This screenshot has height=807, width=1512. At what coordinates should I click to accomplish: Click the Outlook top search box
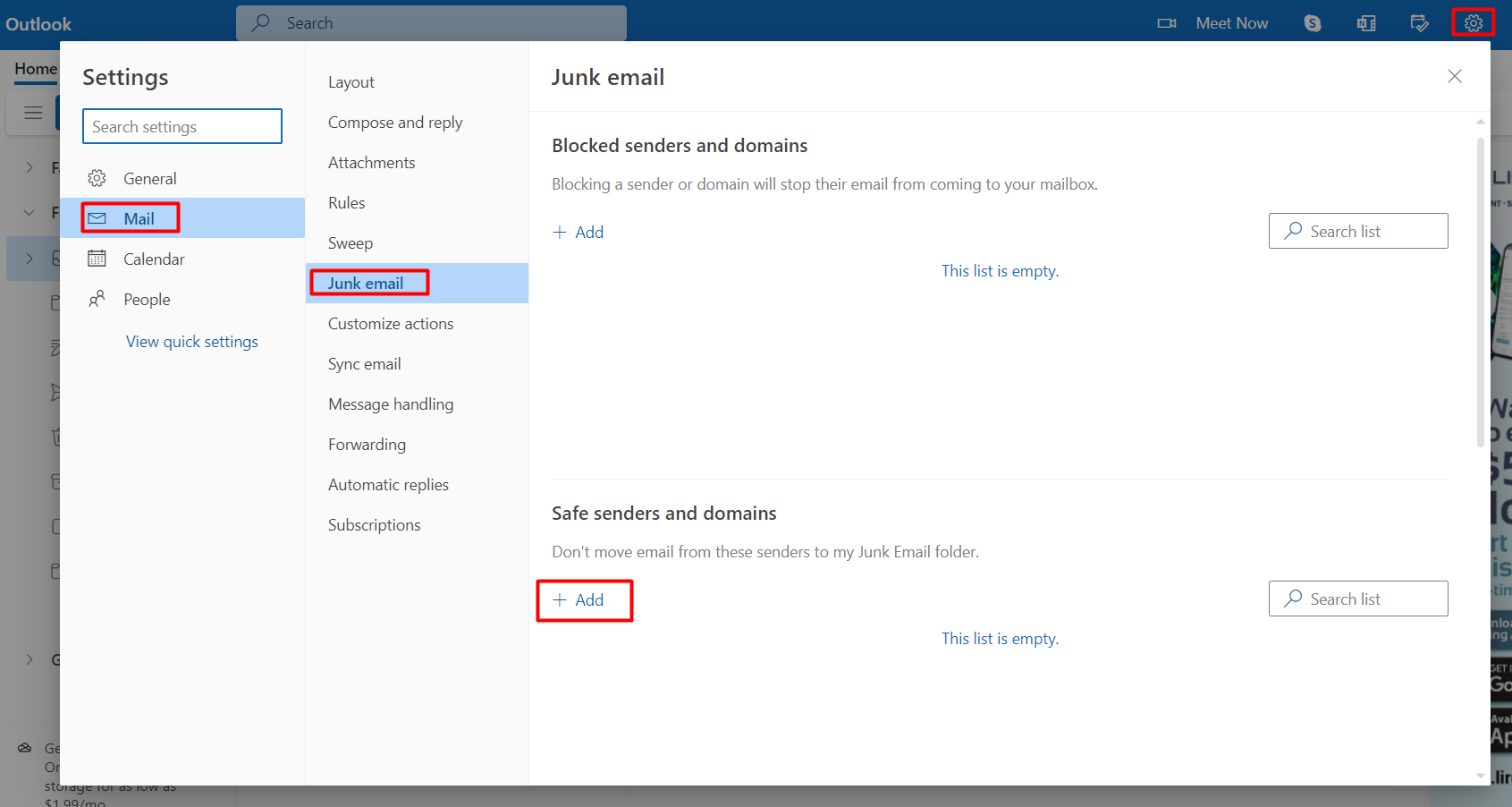[x=431, y=22]
